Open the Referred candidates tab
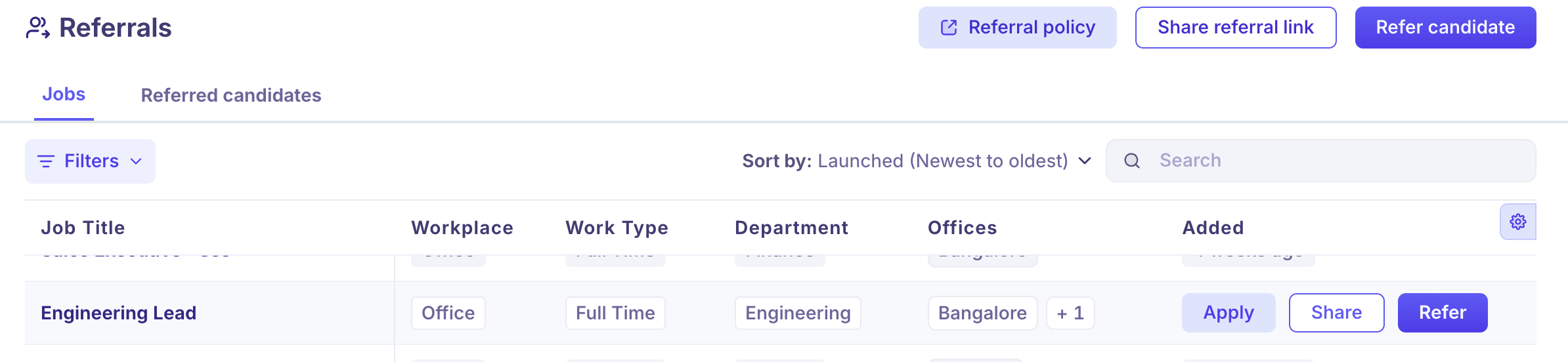1568x362 pixels. pyautogui.click(x=231, y=96)
